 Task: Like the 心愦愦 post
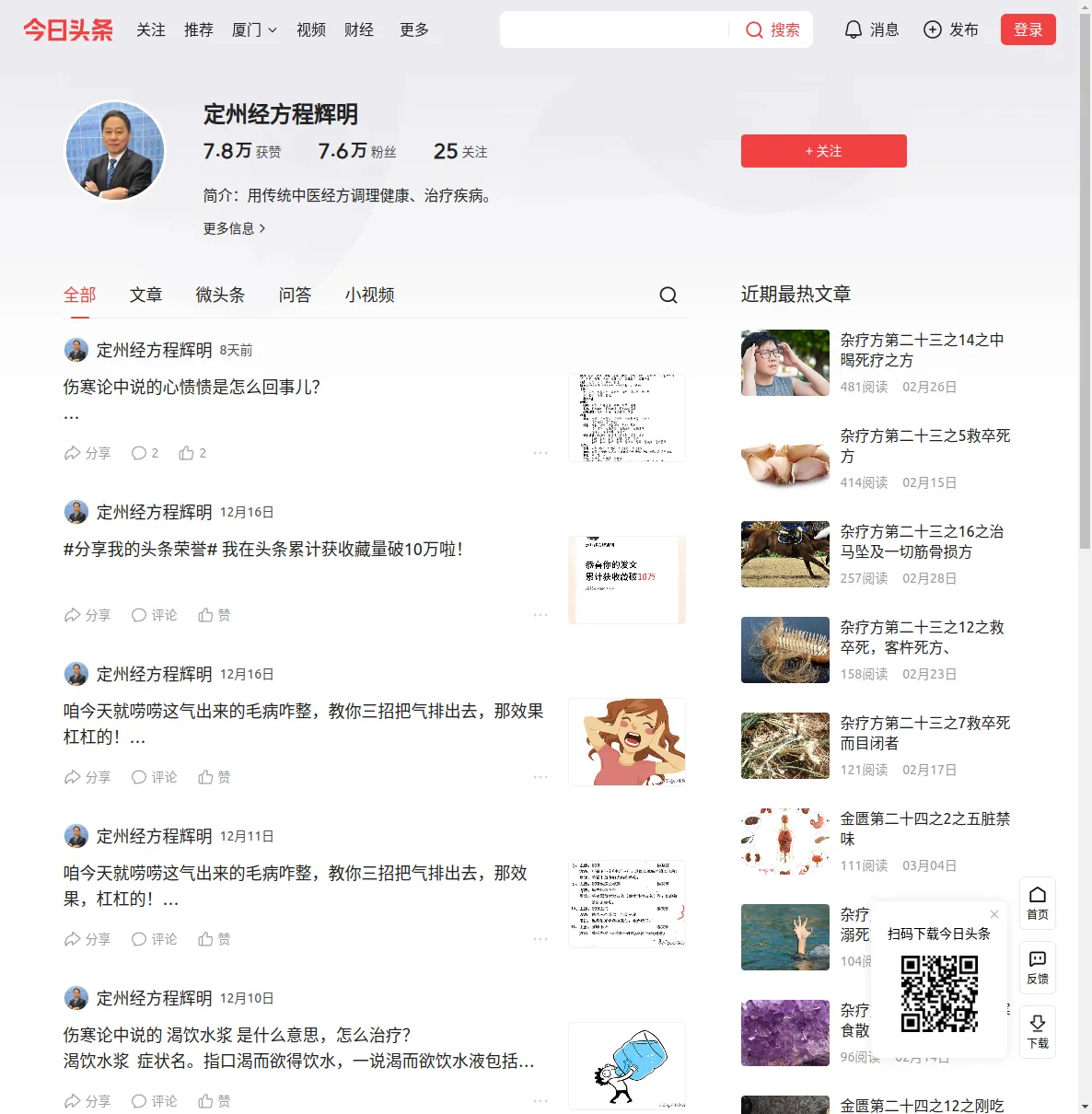coord(192,453)
